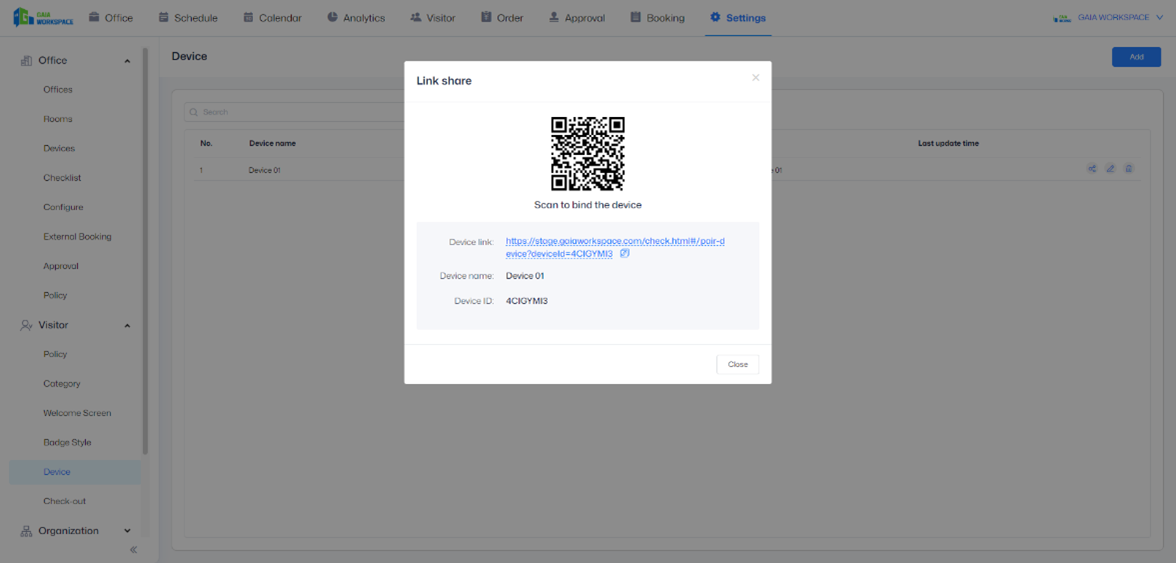This screenshot has height=563, width=1176.
Task: Click the Approval stamp icon in top bar
Action: tap(554, 17)
